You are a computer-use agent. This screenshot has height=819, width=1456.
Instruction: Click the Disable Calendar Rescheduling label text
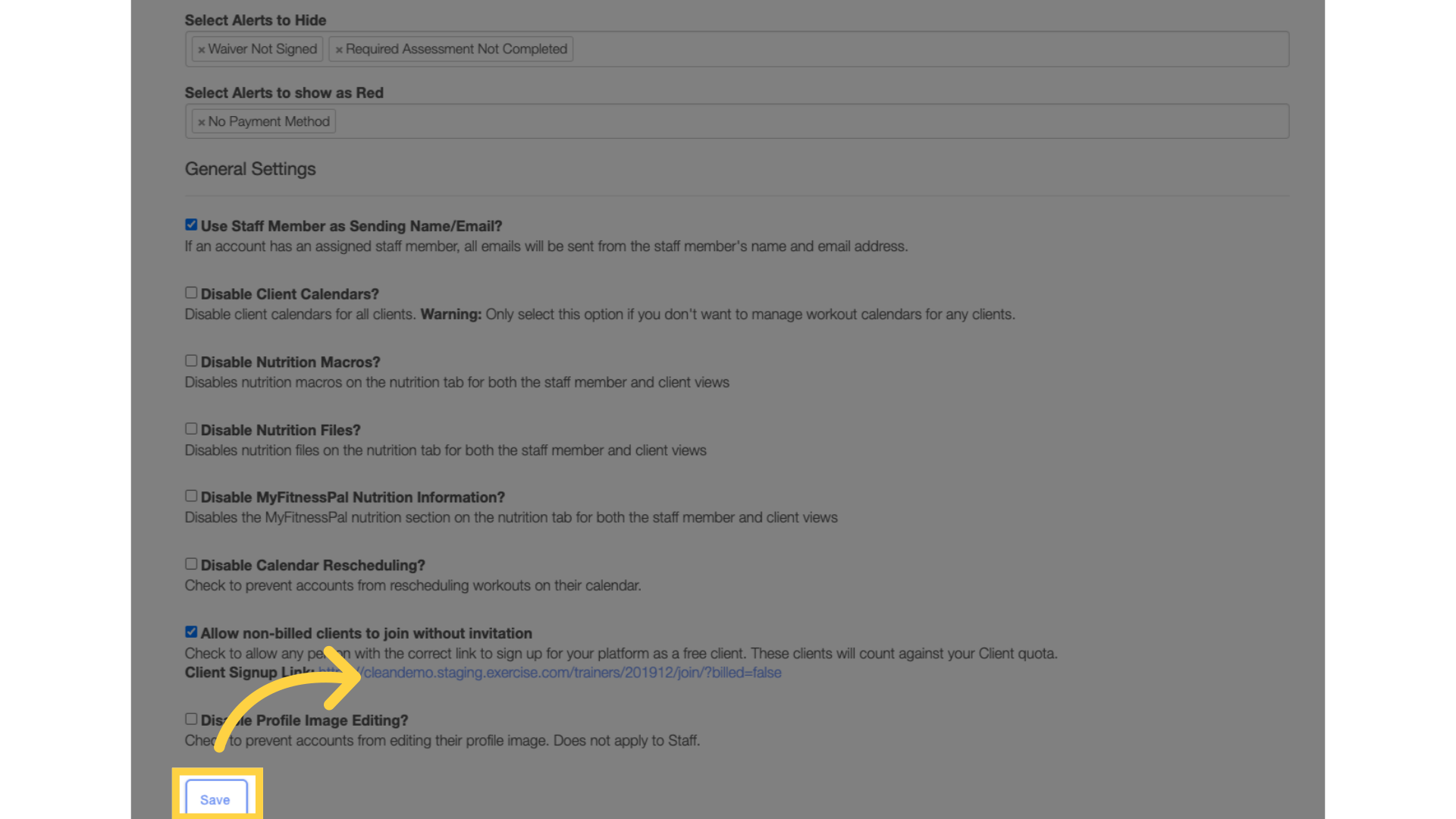312,566
